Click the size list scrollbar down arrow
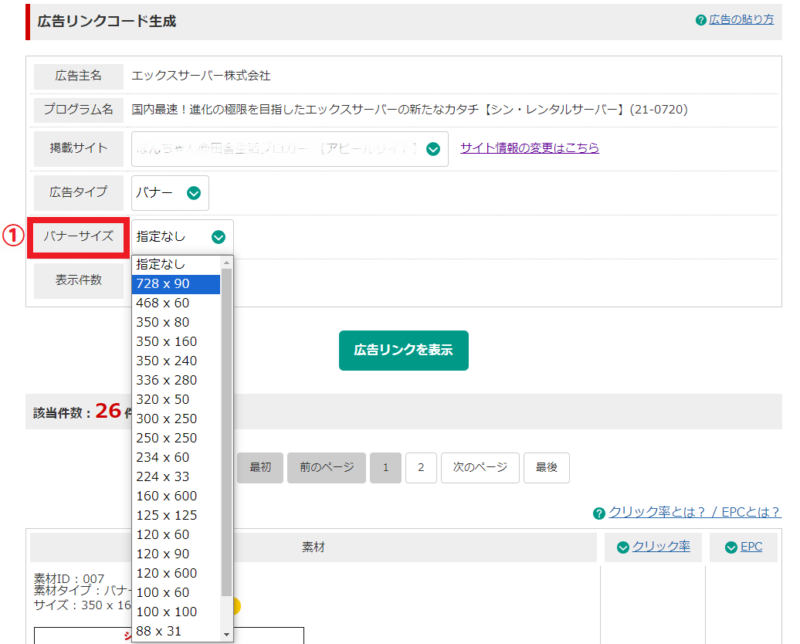Image resolution: width=800 pixels, height=644 pixels. [227, 634]
